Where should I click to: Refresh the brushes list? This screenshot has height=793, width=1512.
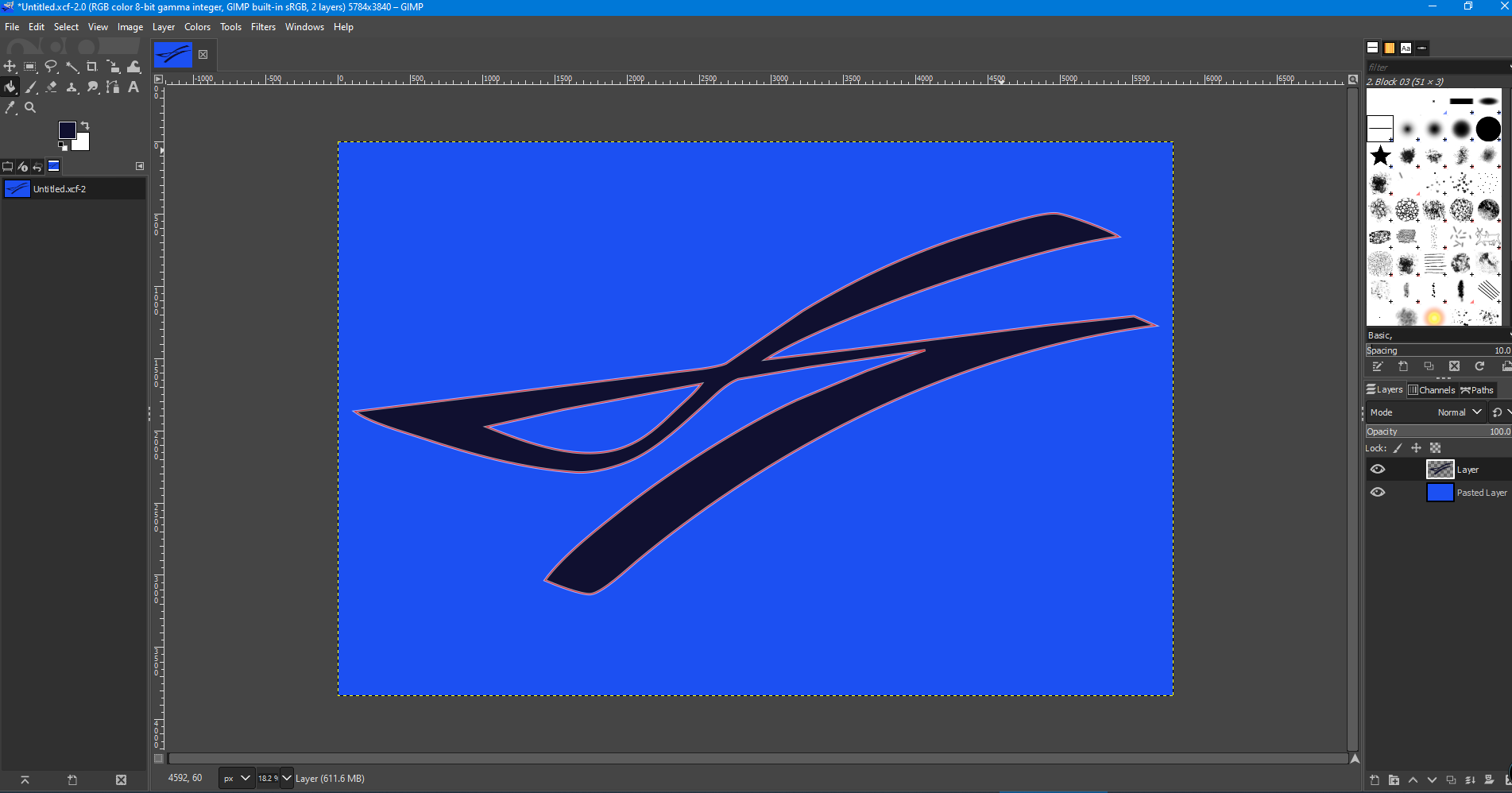(1479, 366)
